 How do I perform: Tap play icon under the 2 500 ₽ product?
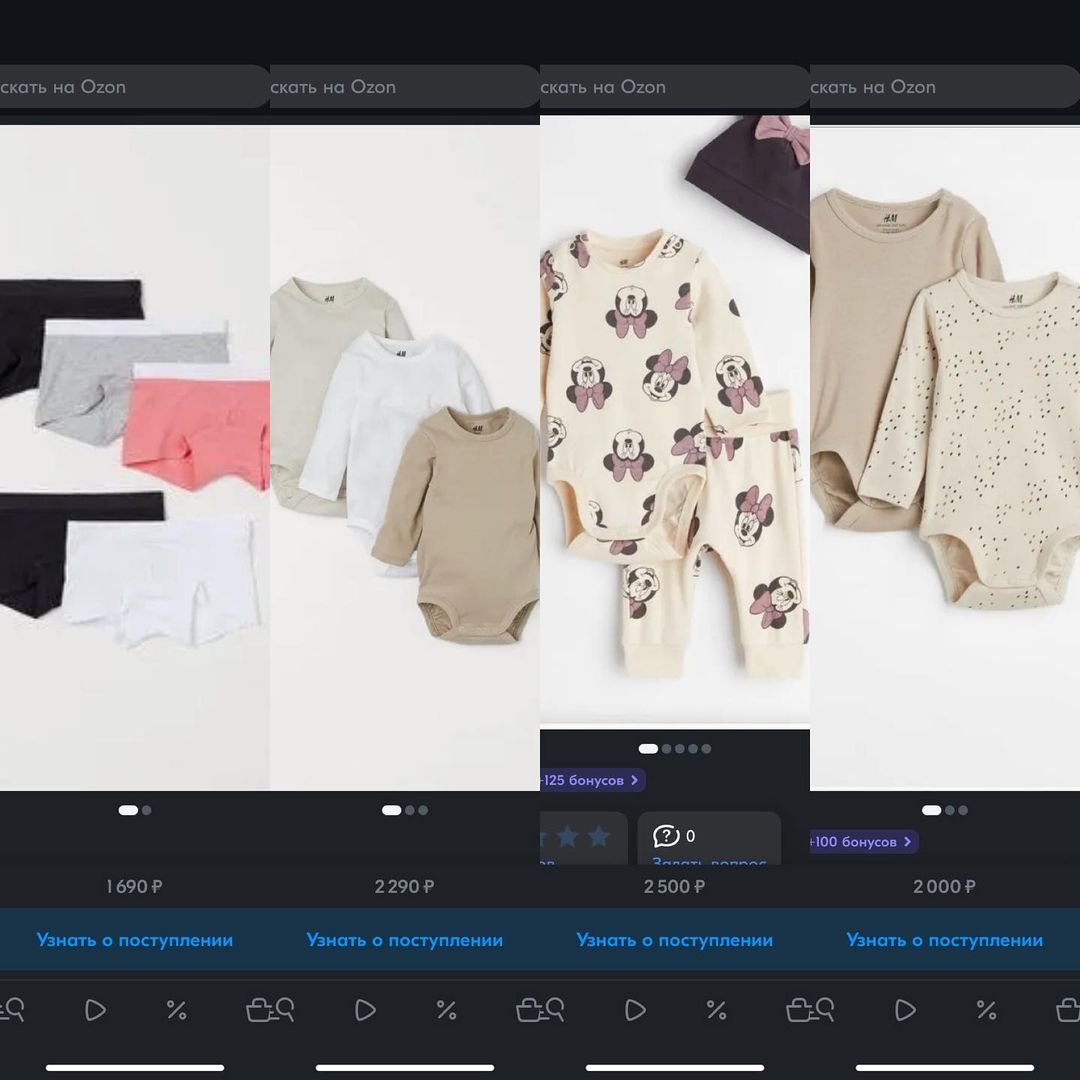tap(635, 1010)
